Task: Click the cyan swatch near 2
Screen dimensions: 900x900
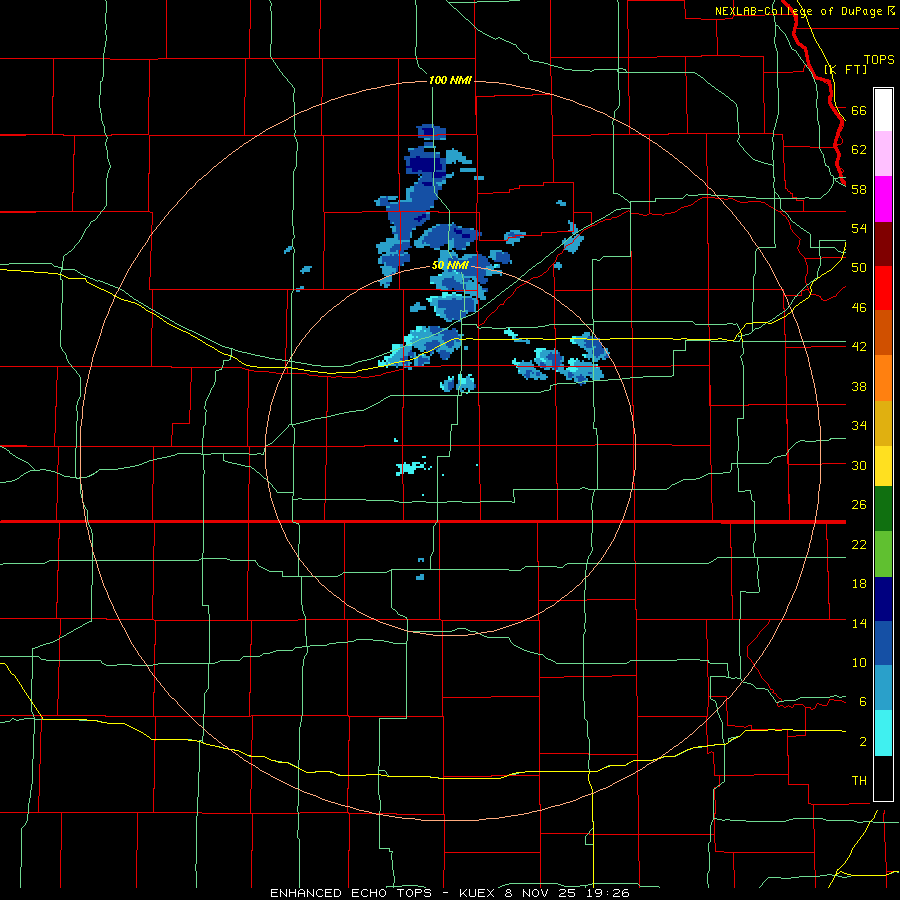Action: click(x=883, y=733)
